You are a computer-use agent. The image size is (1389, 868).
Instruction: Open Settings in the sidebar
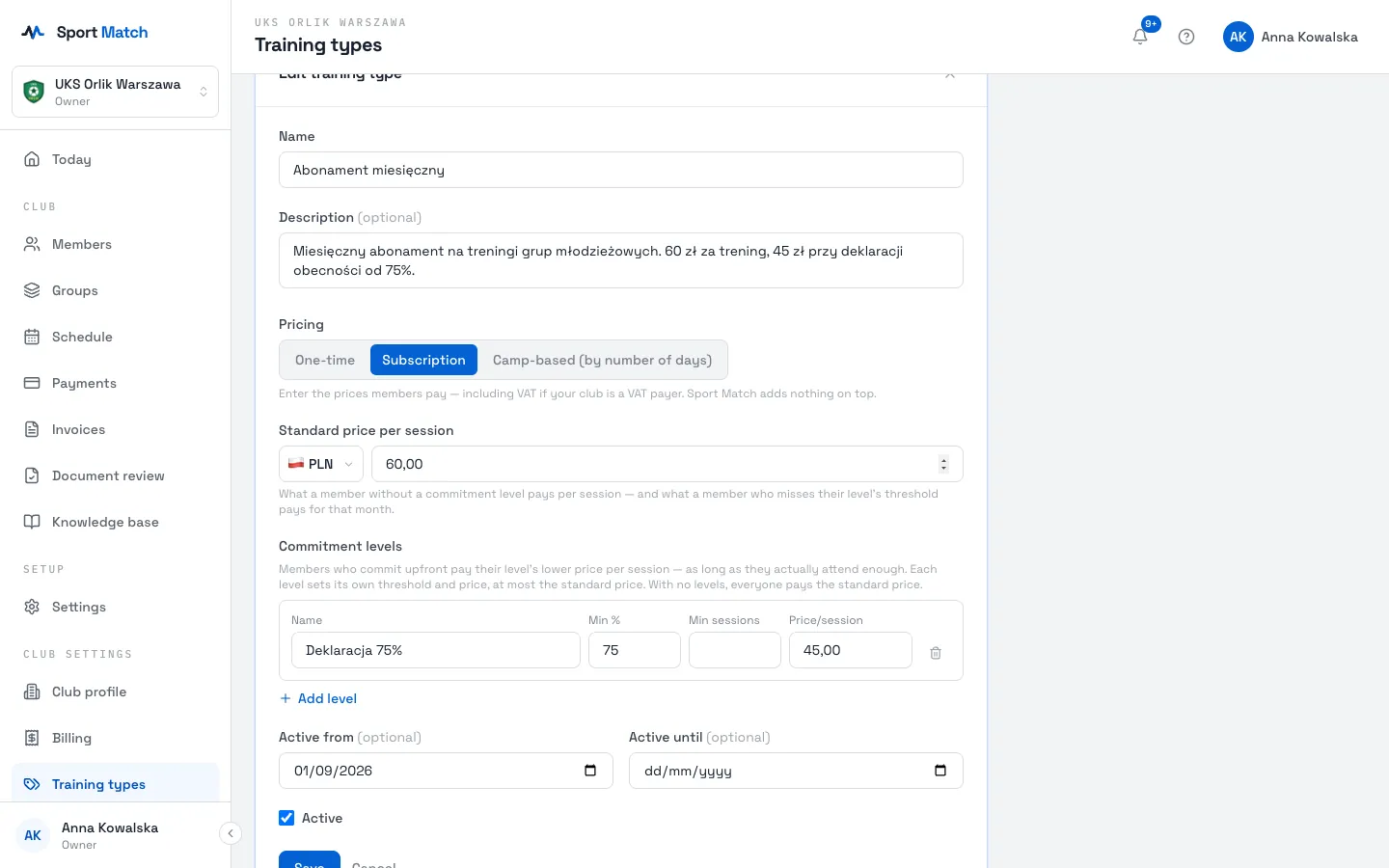[116, 607]
